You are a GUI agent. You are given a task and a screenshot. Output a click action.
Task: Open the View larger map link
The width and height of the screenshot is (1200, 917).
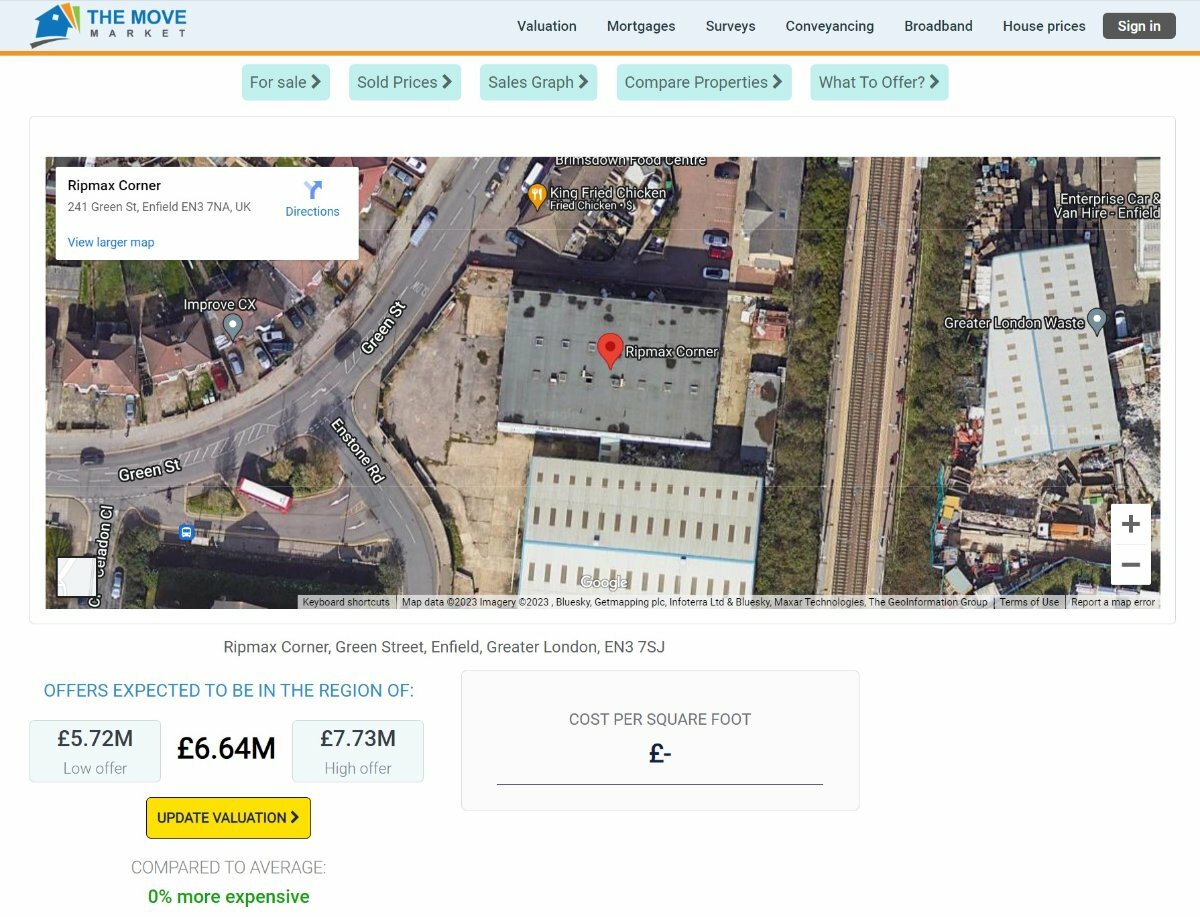(111, 242)
